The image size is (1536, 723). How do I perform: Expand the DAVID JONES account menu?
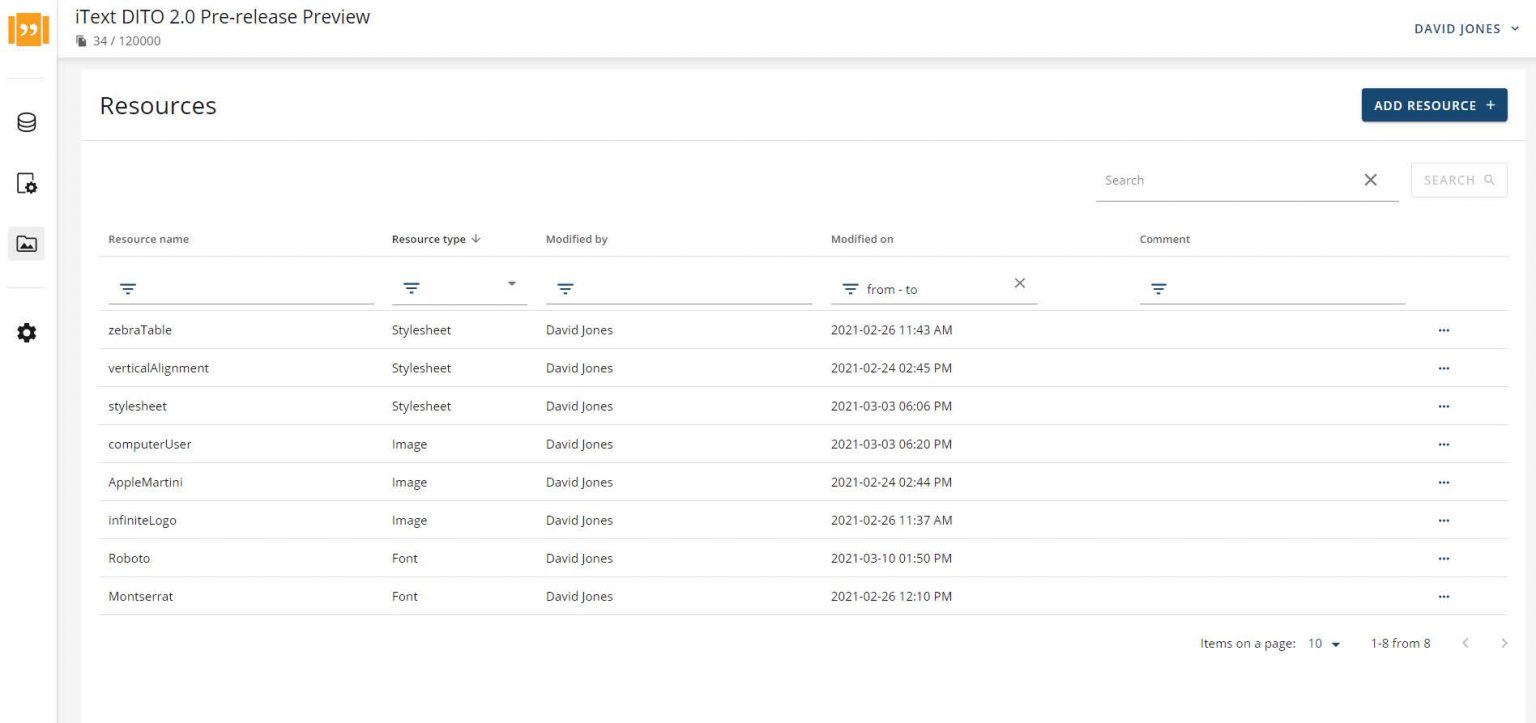[x=1467, y=29]
